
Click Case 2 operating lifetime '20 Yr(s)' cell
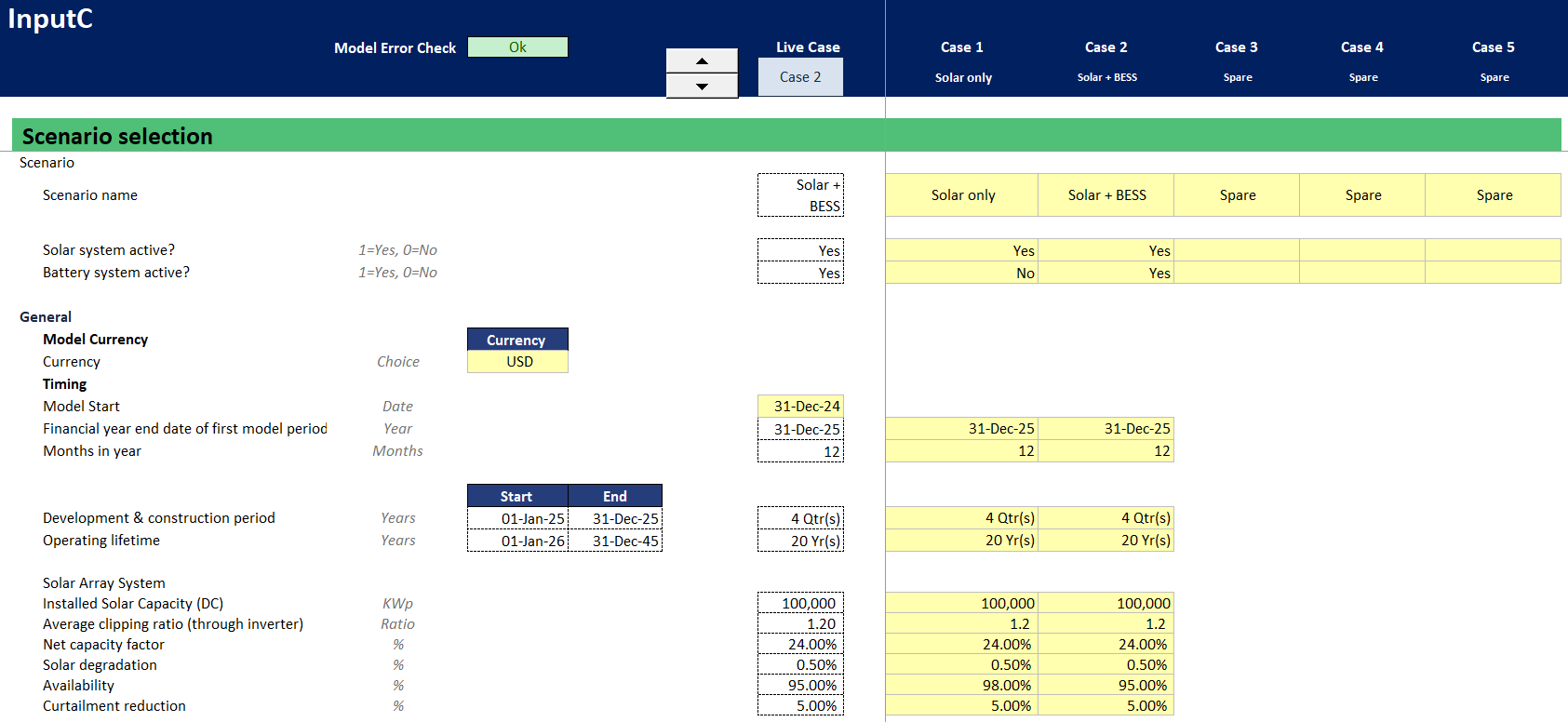tap(1106, 541)
